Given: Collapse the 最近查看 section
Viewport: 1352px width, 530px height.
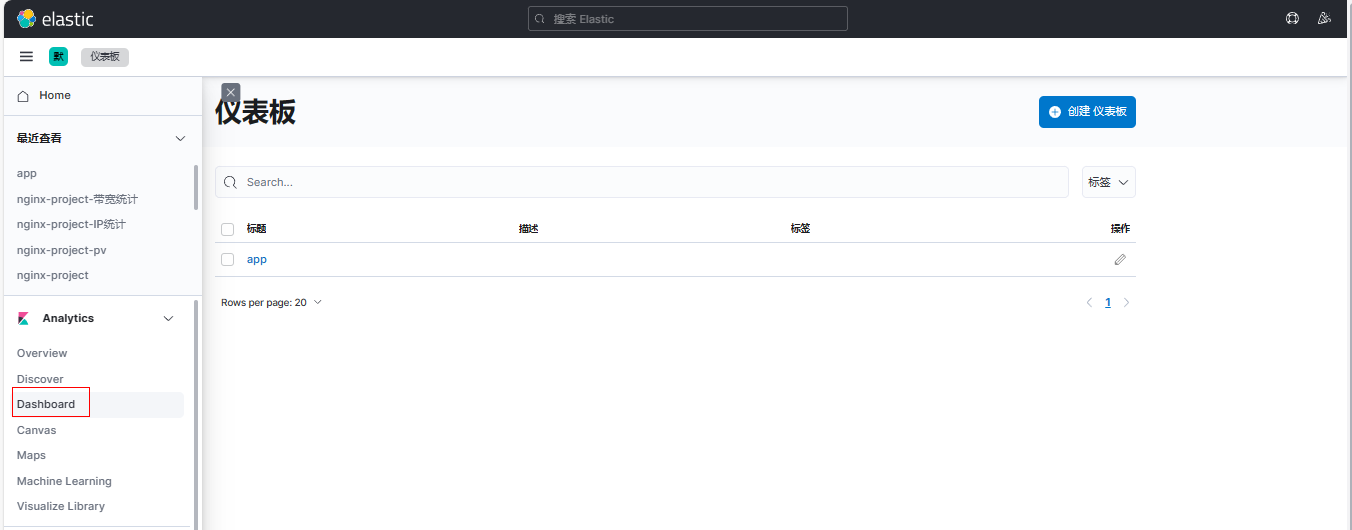Looking at the screenshot, I should click(x=180, y=138).
